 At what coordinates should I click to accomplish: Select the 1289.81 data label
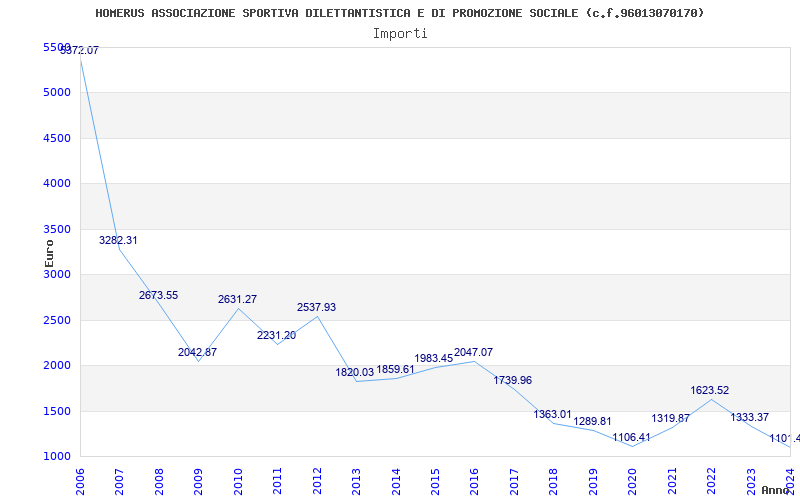tap(592, 421)
